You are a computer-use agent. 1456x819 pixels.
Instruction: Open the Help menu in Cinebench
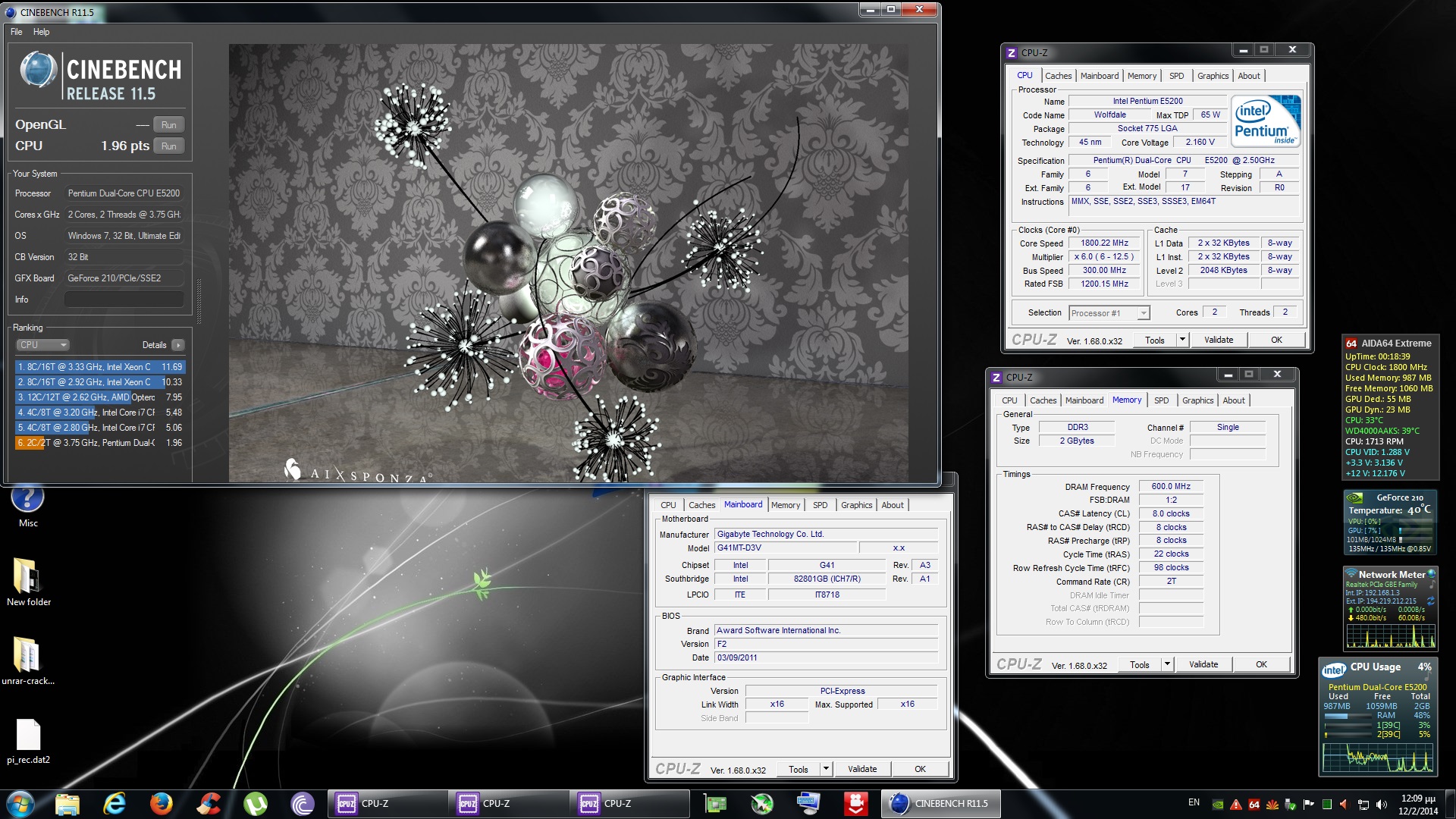point(41,32)
